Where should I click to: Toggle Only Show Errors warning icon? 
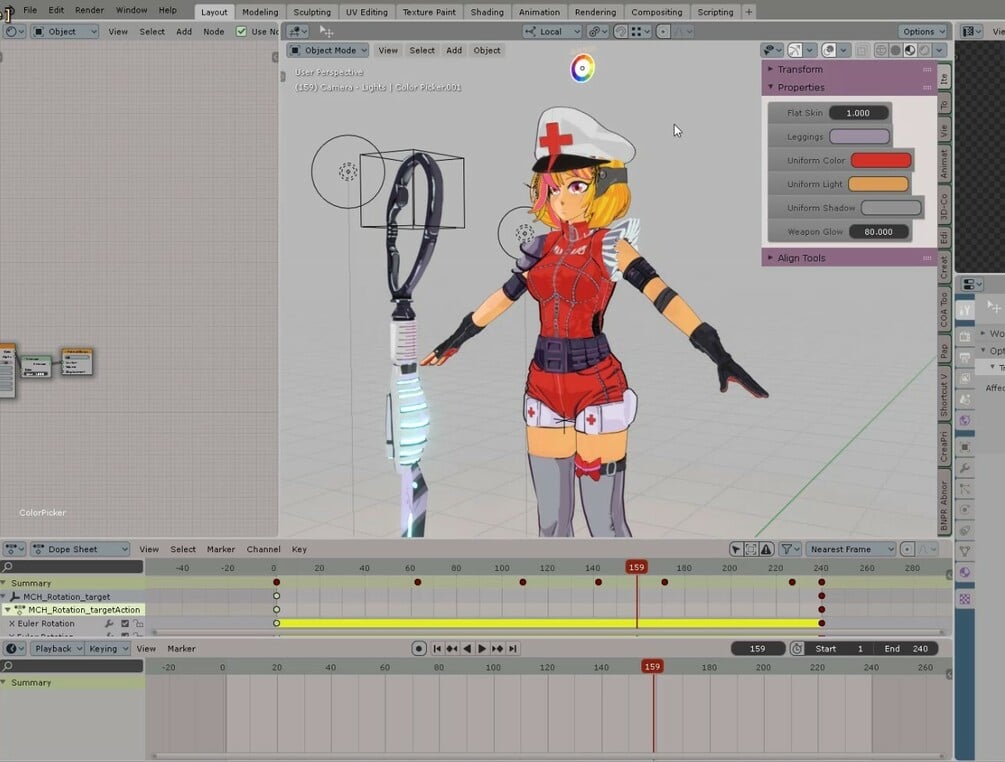pos(766,549)
